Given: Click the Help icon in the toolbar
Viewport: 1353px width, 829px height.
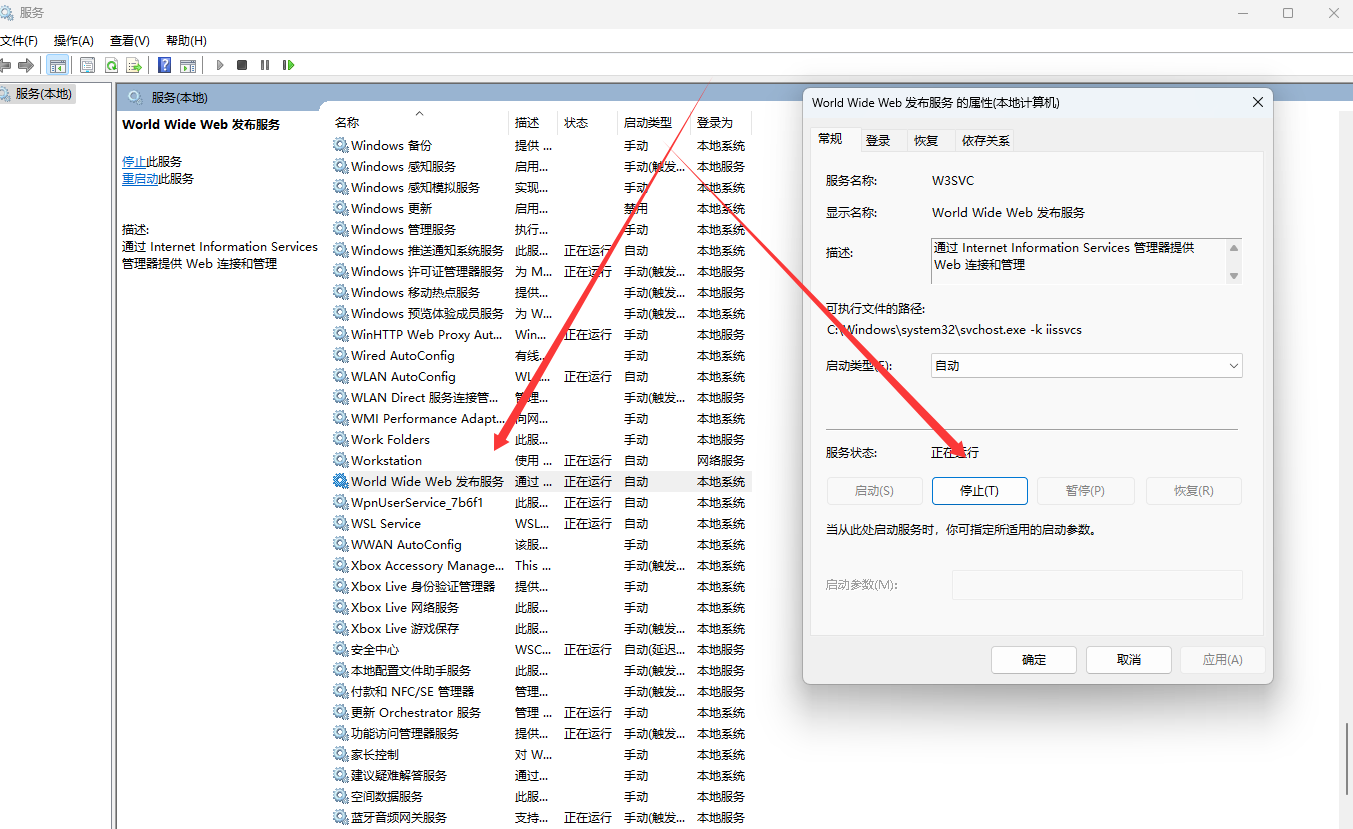Looking at the screenshot, I should (x=164, y=65).
